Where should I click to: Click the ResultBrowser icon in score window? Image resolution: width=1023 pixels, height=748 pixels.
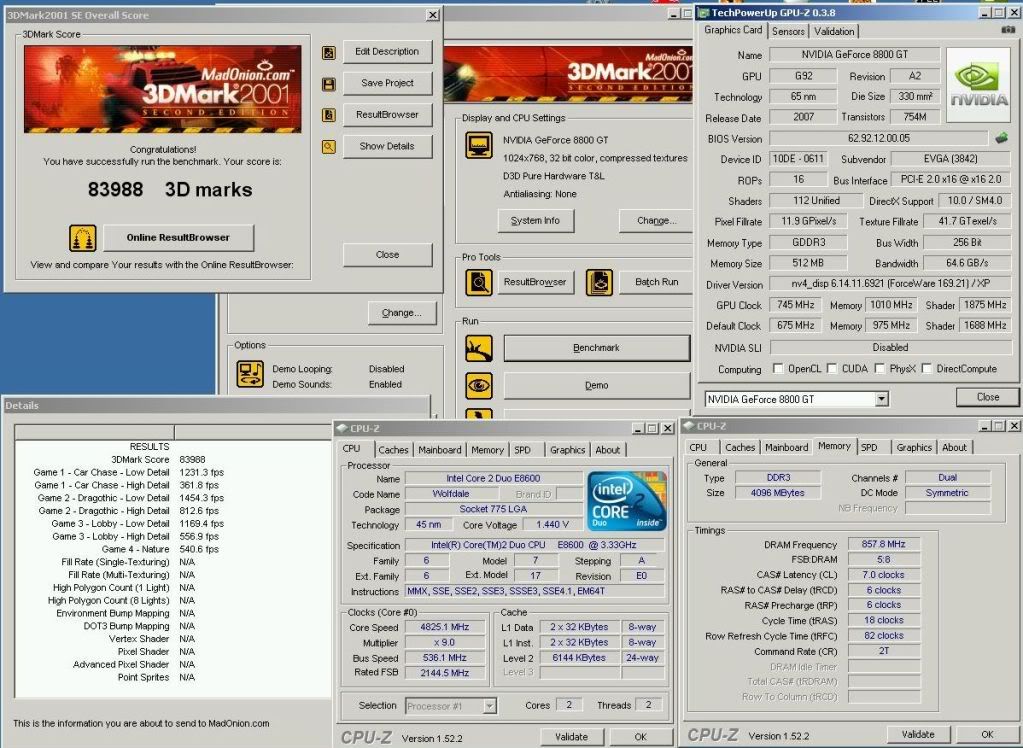click(329, 115)
